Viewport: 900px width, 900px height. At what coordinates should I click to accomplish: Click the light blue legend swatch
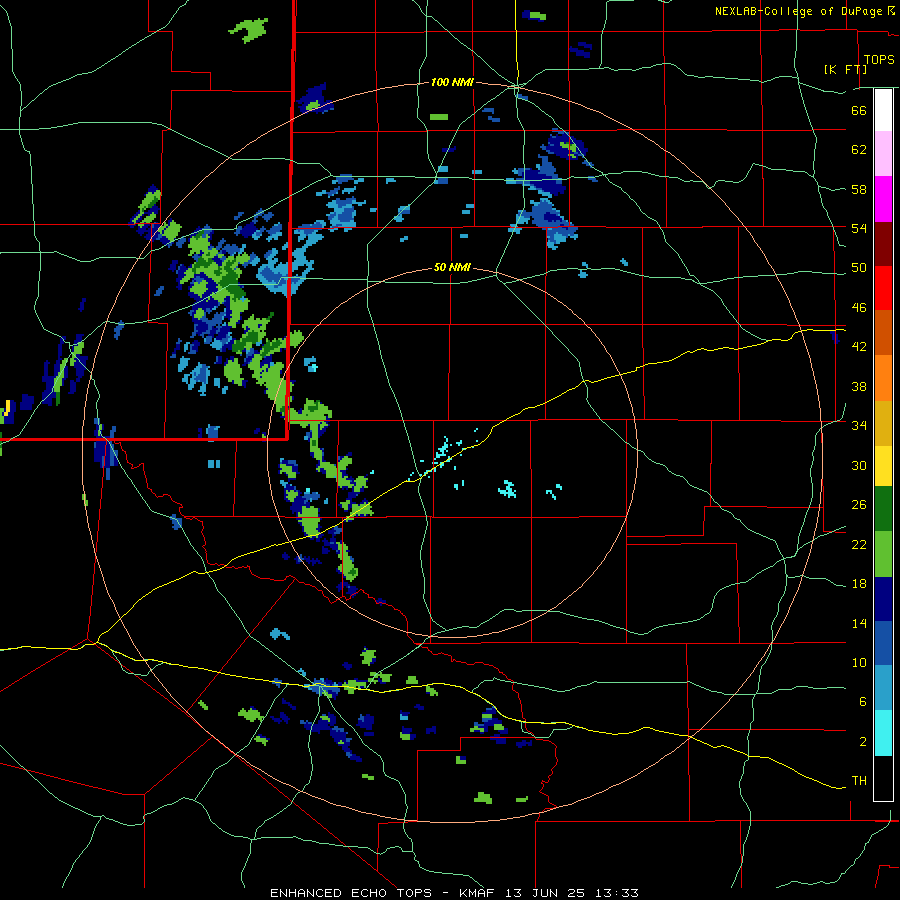(x=883, y=688)
